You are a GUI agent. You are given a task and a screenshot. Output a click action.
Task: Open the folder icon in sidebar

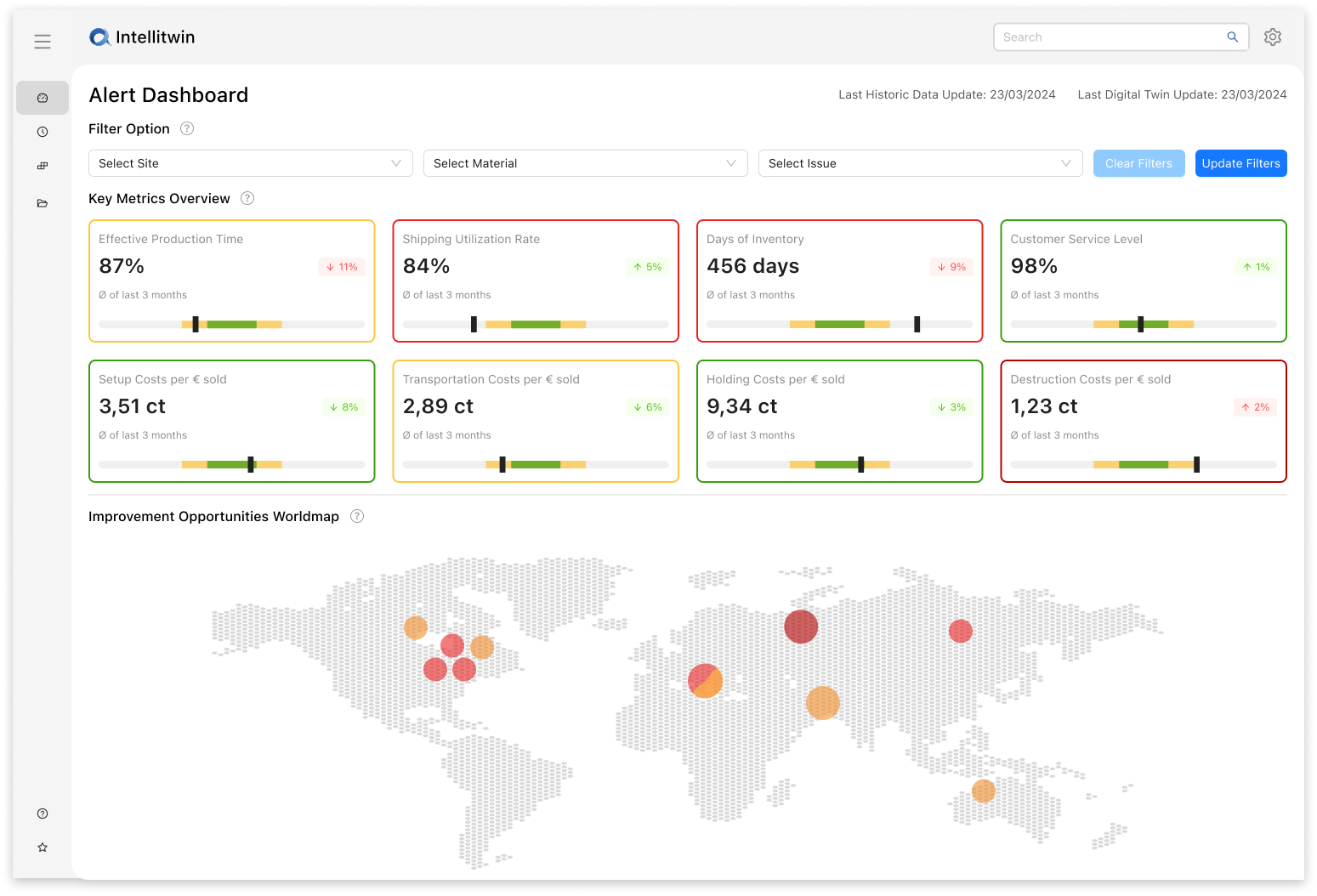43,203
